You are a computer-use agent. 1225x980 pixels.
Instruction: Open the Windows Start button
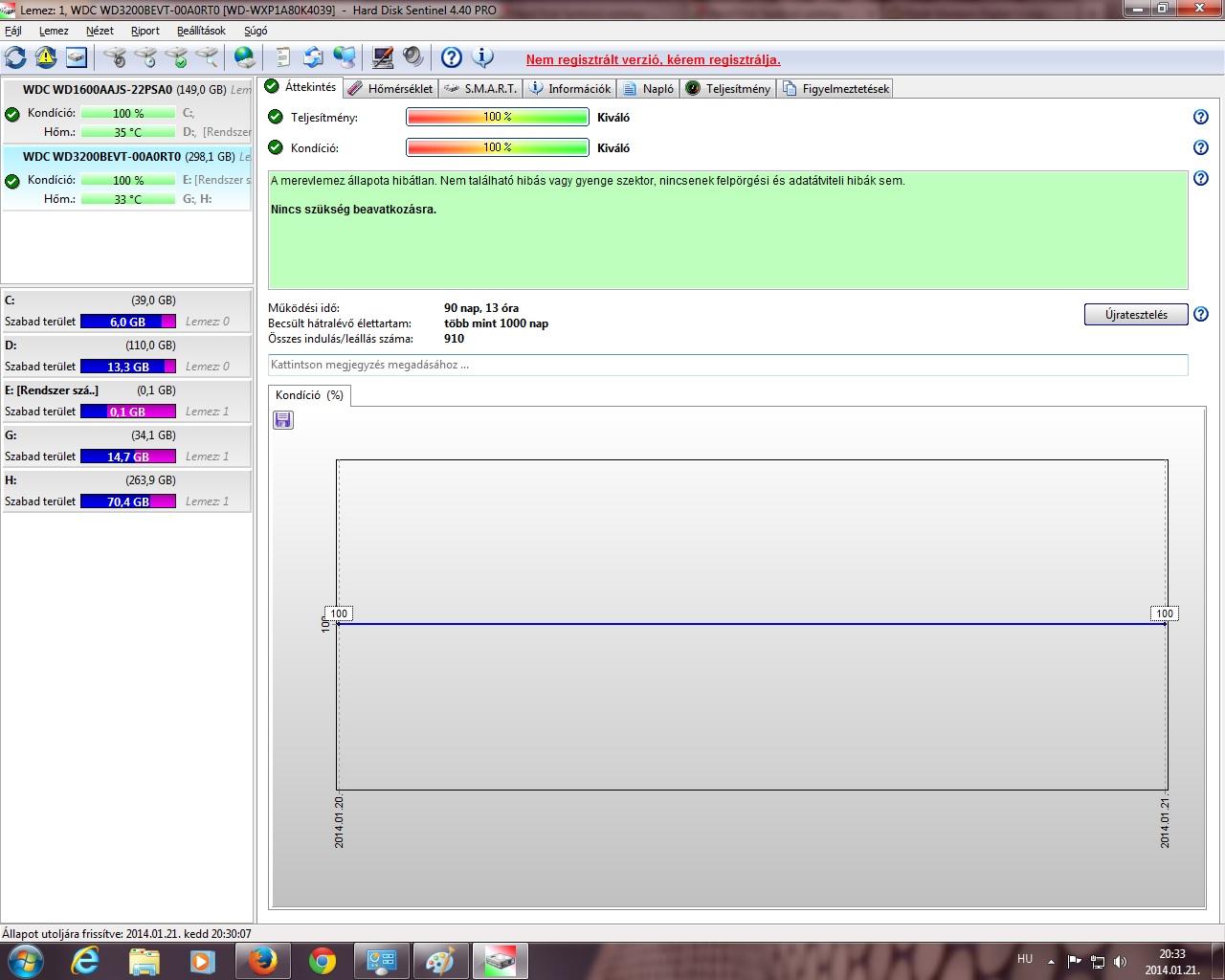click(x=24, y=960)
